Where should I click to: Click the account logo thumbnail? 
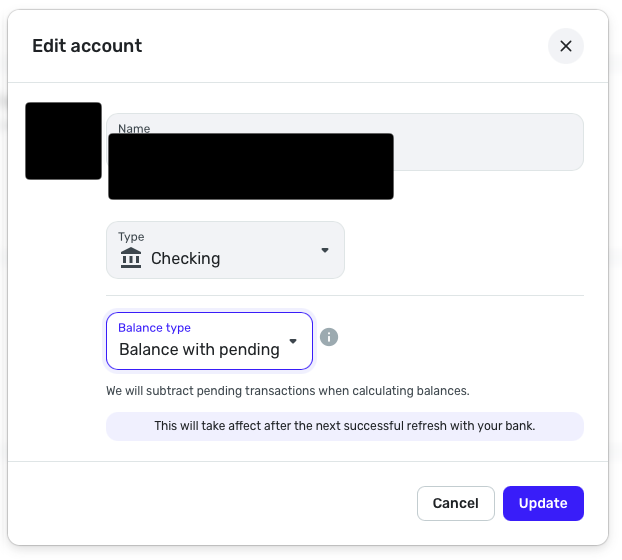click(63, 141)
